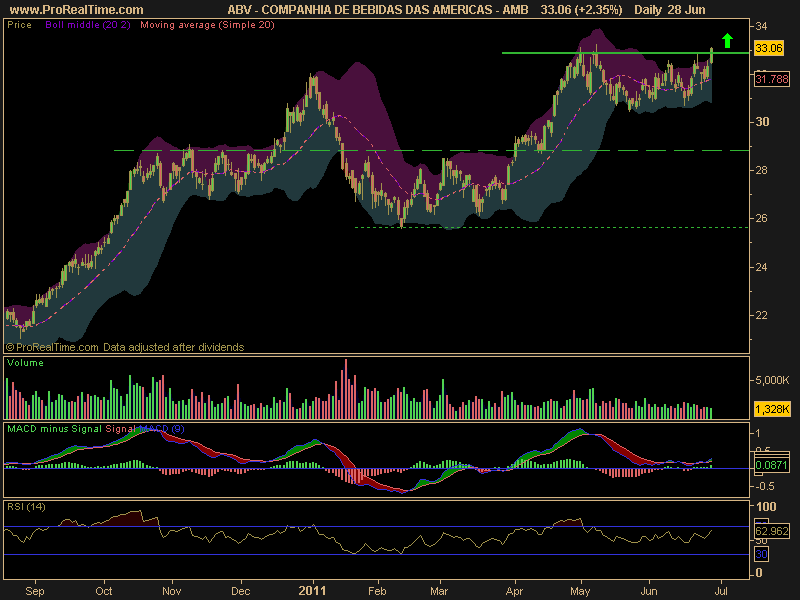Click the pink 31.788 moving average tag
Image resolution: width=800 pixels, height=600 pixels.
click(772, 79)
